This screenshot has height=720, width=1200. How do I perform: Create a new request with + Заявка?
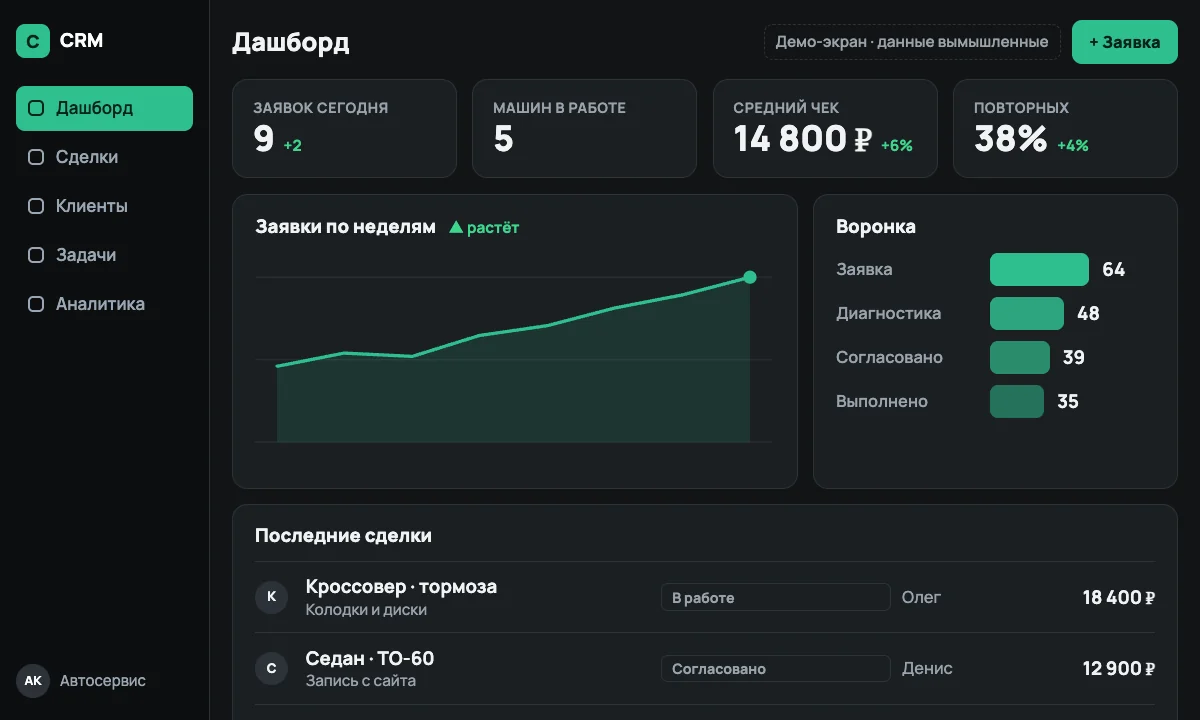tap(1125, 42)
